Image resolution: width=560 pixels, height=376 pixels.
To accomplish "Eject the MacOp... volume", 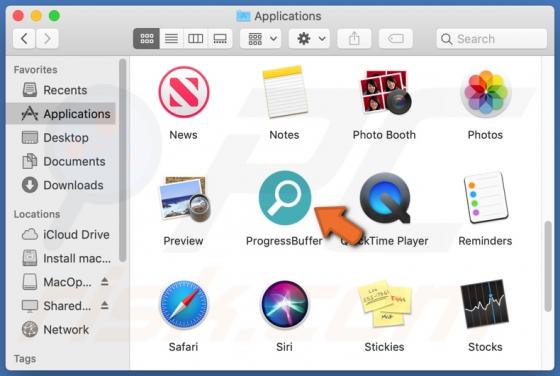I will pos(105,281).
